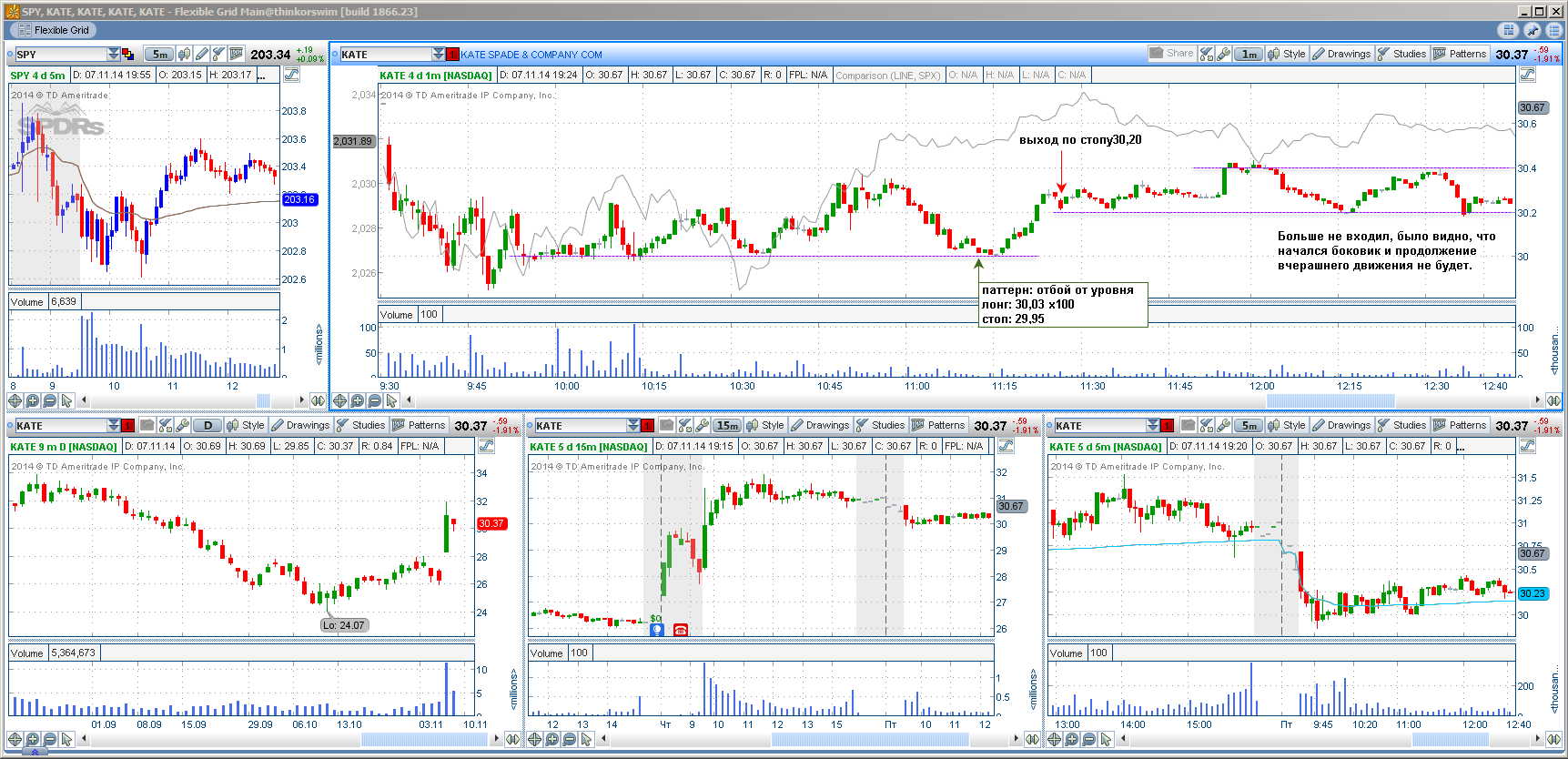1568x759 pixels.
Task: Click the blue lightbulb event marker on 15m chart
Action: 656,630
